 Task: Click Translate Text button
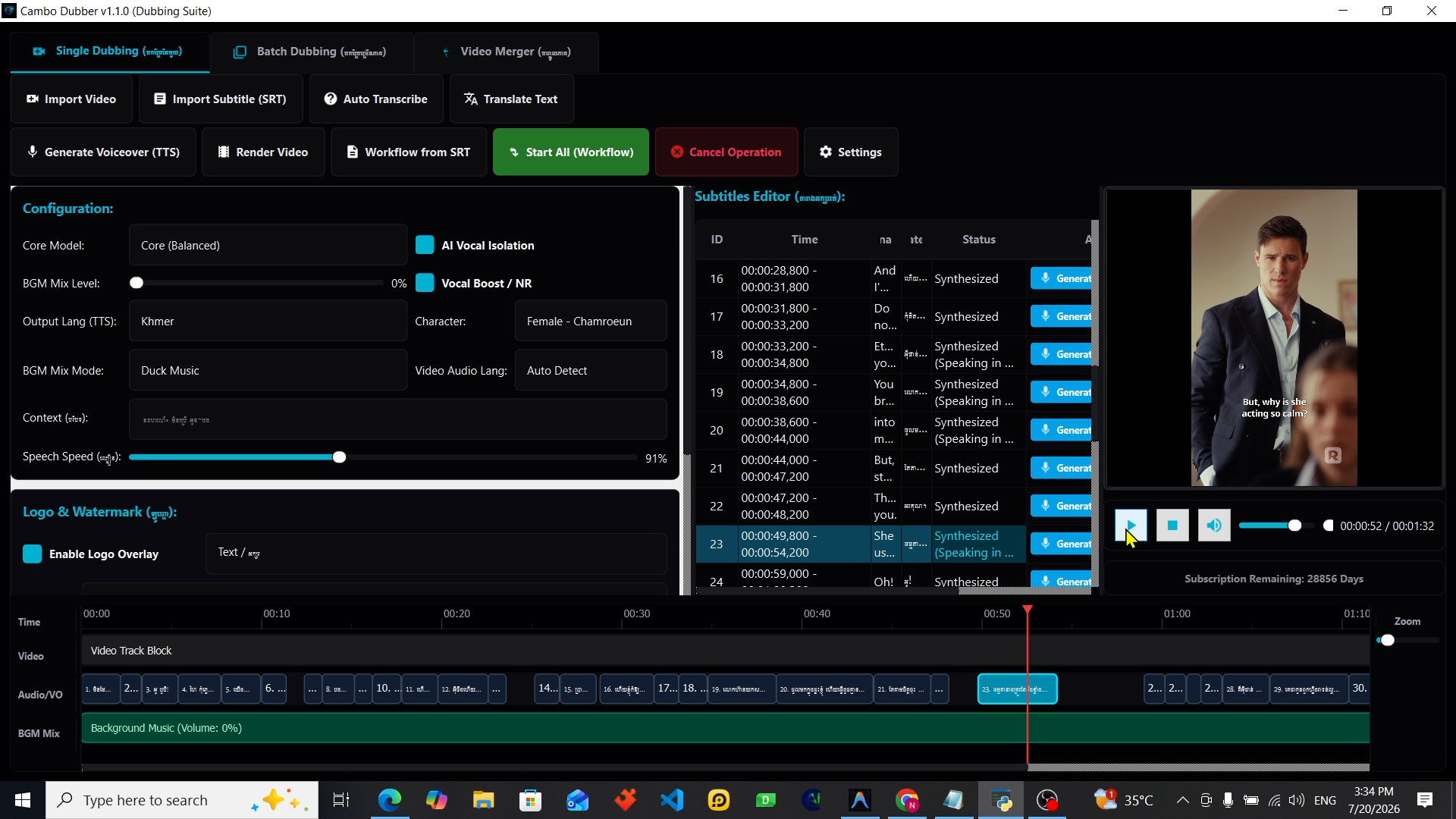coord(511,99)
